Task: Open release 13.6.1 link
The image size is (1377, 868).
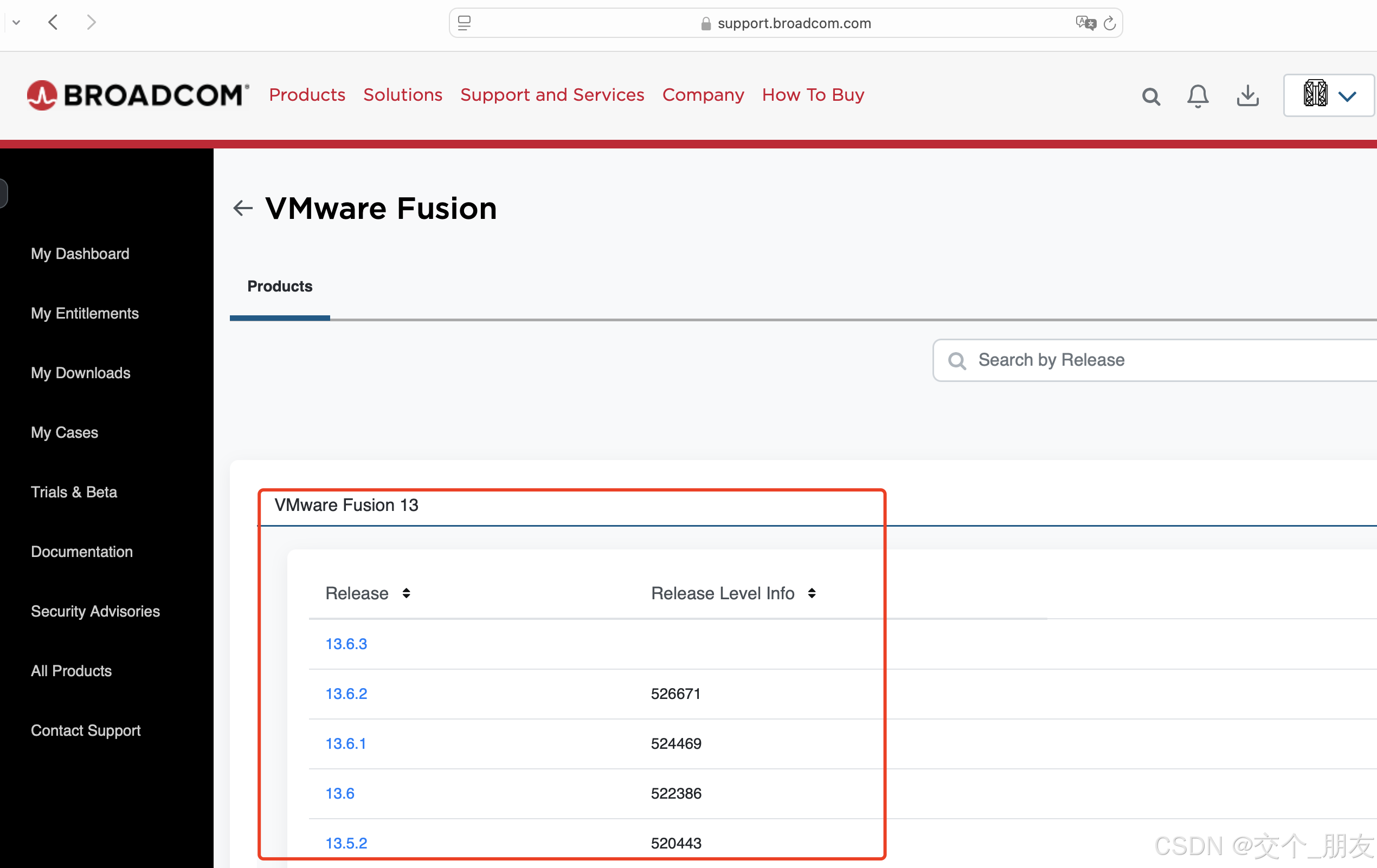Action: (345, 743)
